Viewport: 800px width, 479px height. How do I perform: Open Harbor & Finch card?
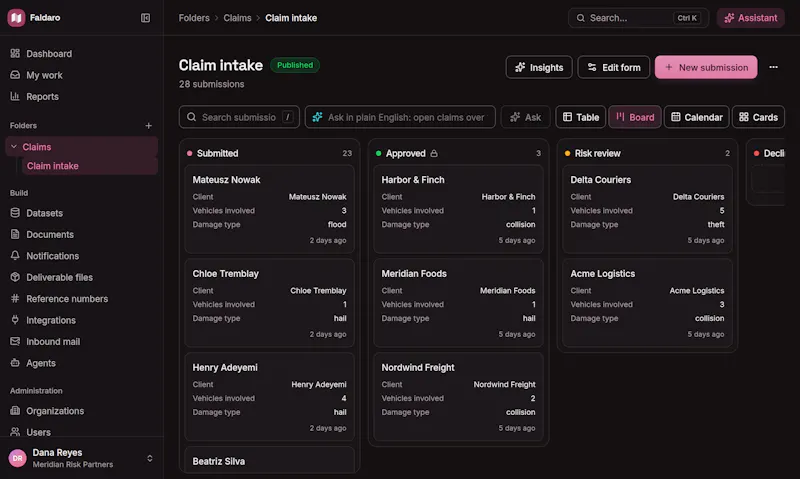point(458,209)
